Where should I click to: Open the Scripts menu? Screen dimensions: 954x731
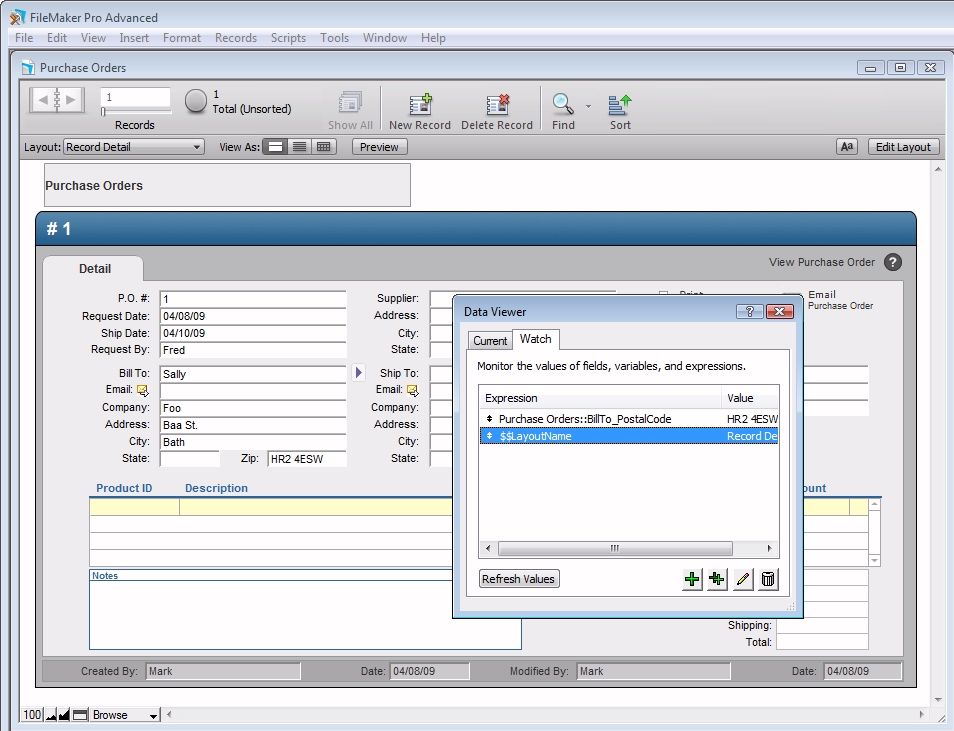pos(288,38)
